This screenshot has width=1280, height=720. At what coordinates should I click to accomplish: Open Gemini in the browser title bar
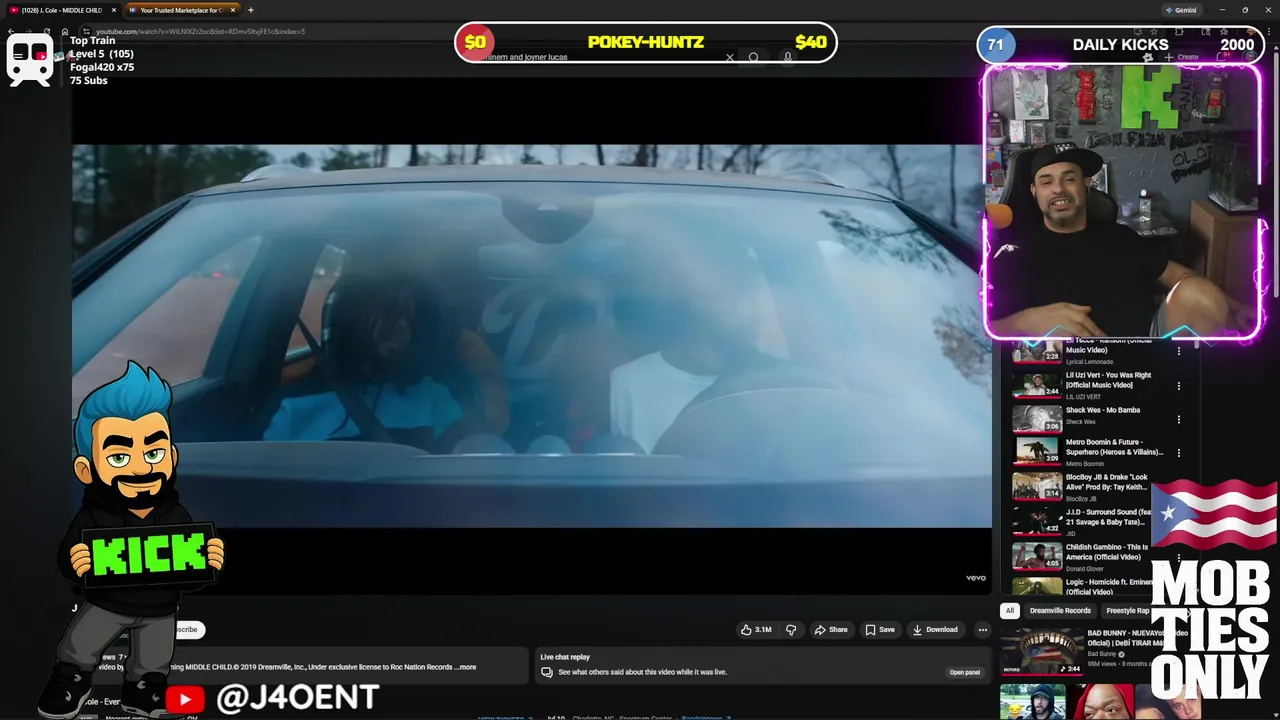pos(1181,10)
